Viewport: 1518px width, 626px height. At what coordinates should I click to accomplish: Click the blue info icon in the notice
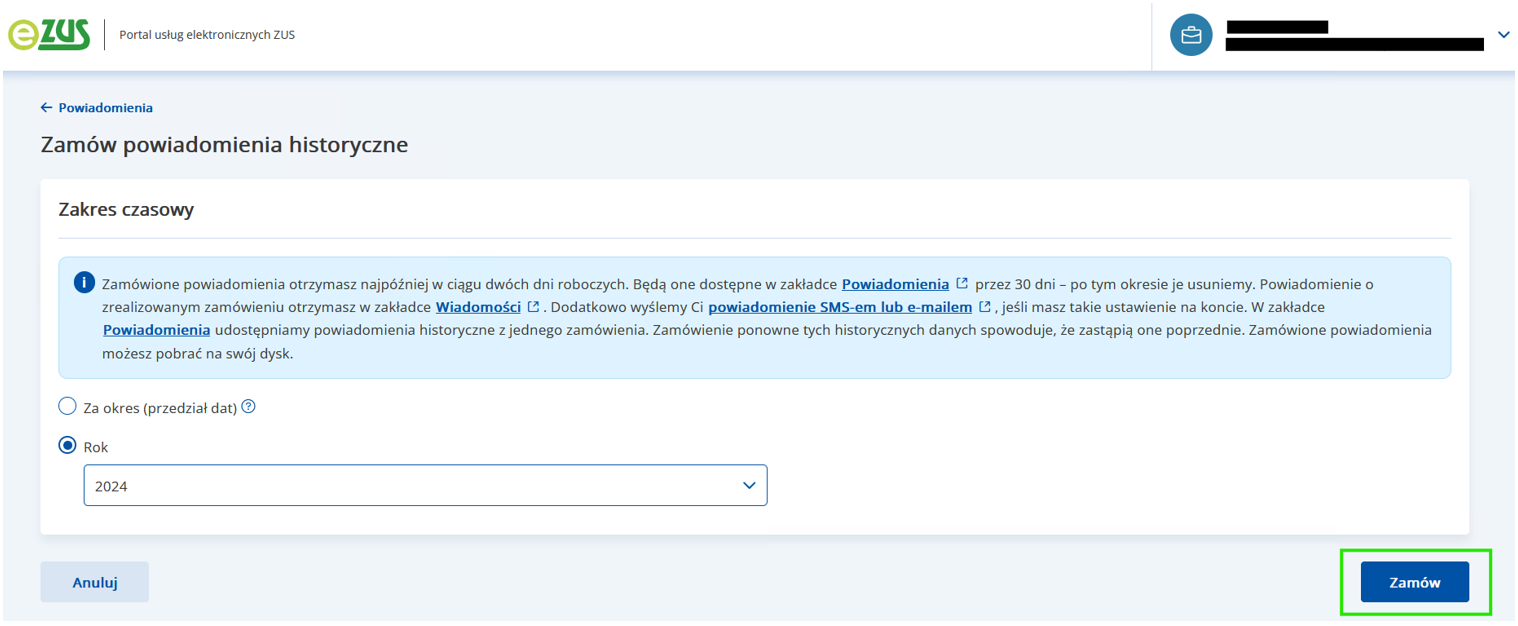pos(85,283)
